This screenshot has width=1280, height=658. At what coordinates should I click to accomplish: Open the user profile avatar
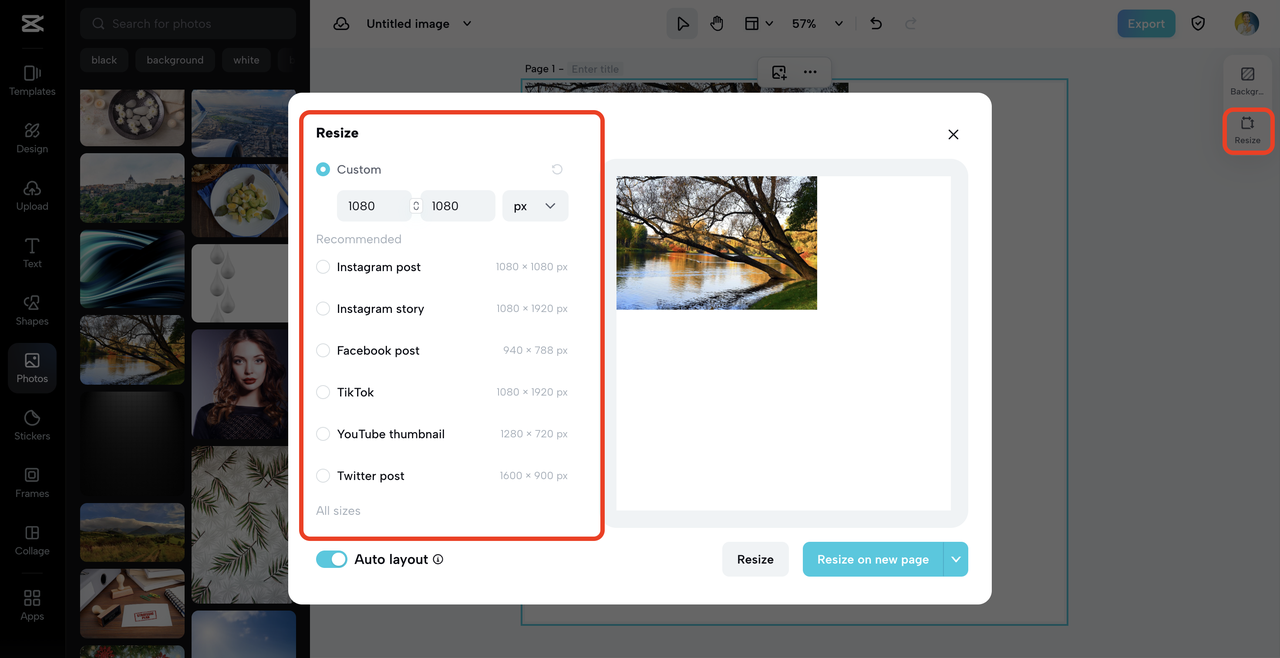pyautogui.click(x=1246, y=24)
